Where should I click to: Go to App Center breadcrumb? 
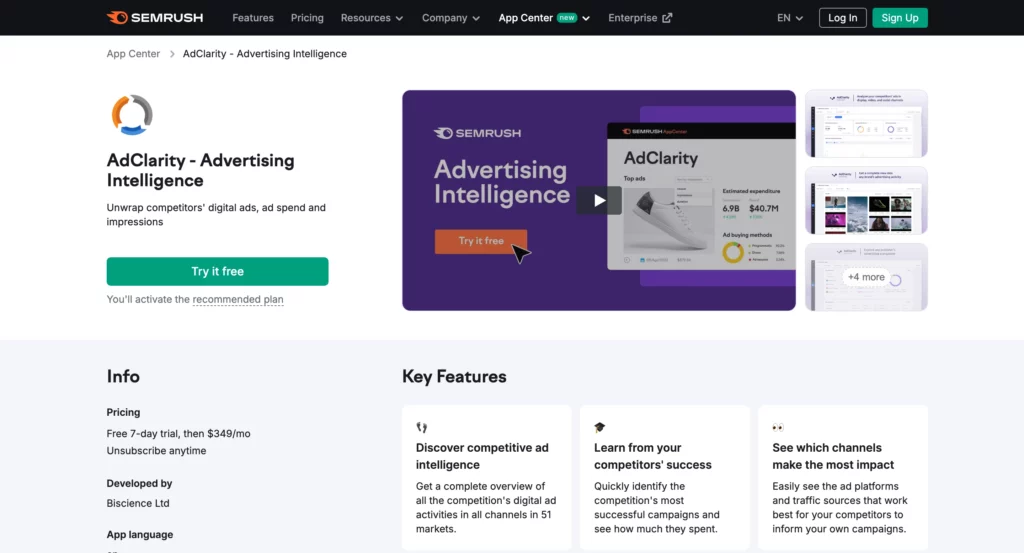point(133,54)
